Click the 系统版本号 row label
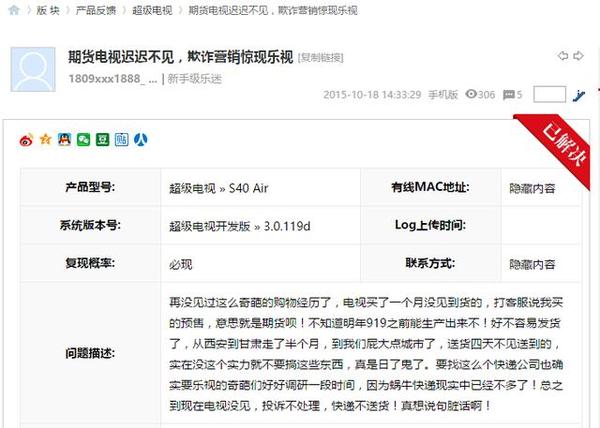This screenshot has width=600, height=428. (90, 225)
